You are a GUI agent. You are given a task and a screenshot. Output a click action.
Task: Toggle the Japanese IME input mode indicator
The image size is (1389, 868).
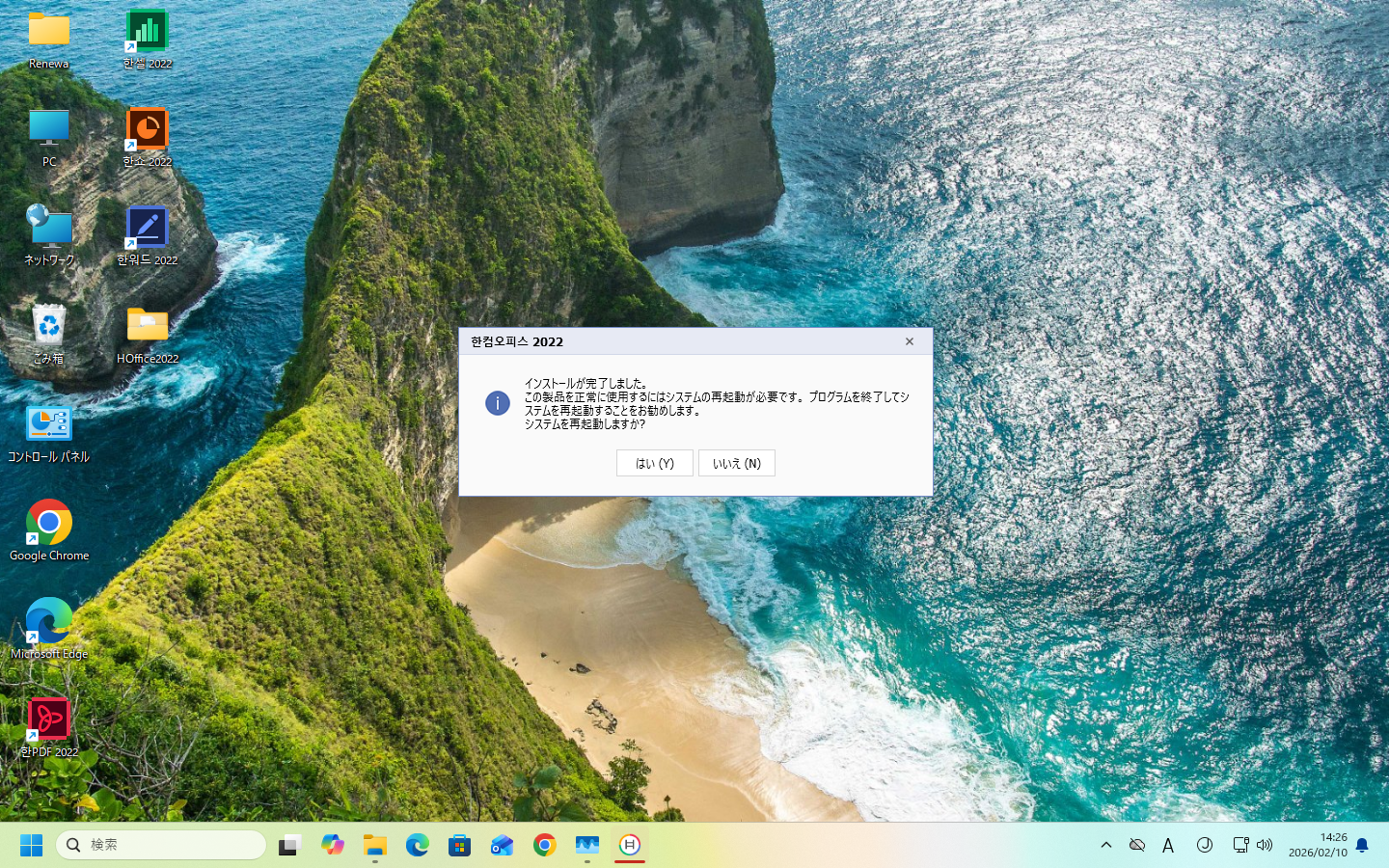coord(1168,845)
